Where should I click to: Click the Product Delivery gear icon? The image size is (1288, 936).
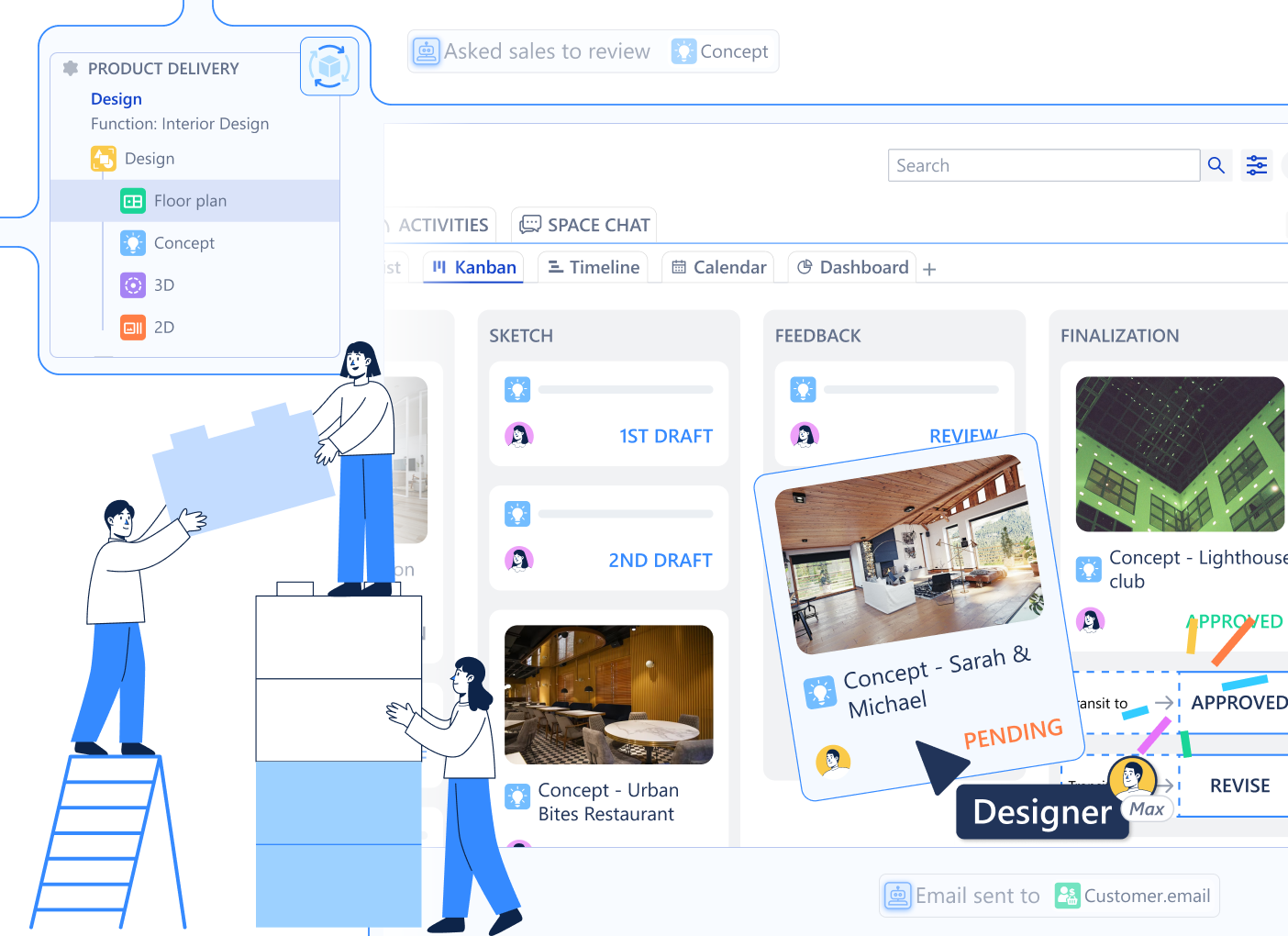click(71, 68)
